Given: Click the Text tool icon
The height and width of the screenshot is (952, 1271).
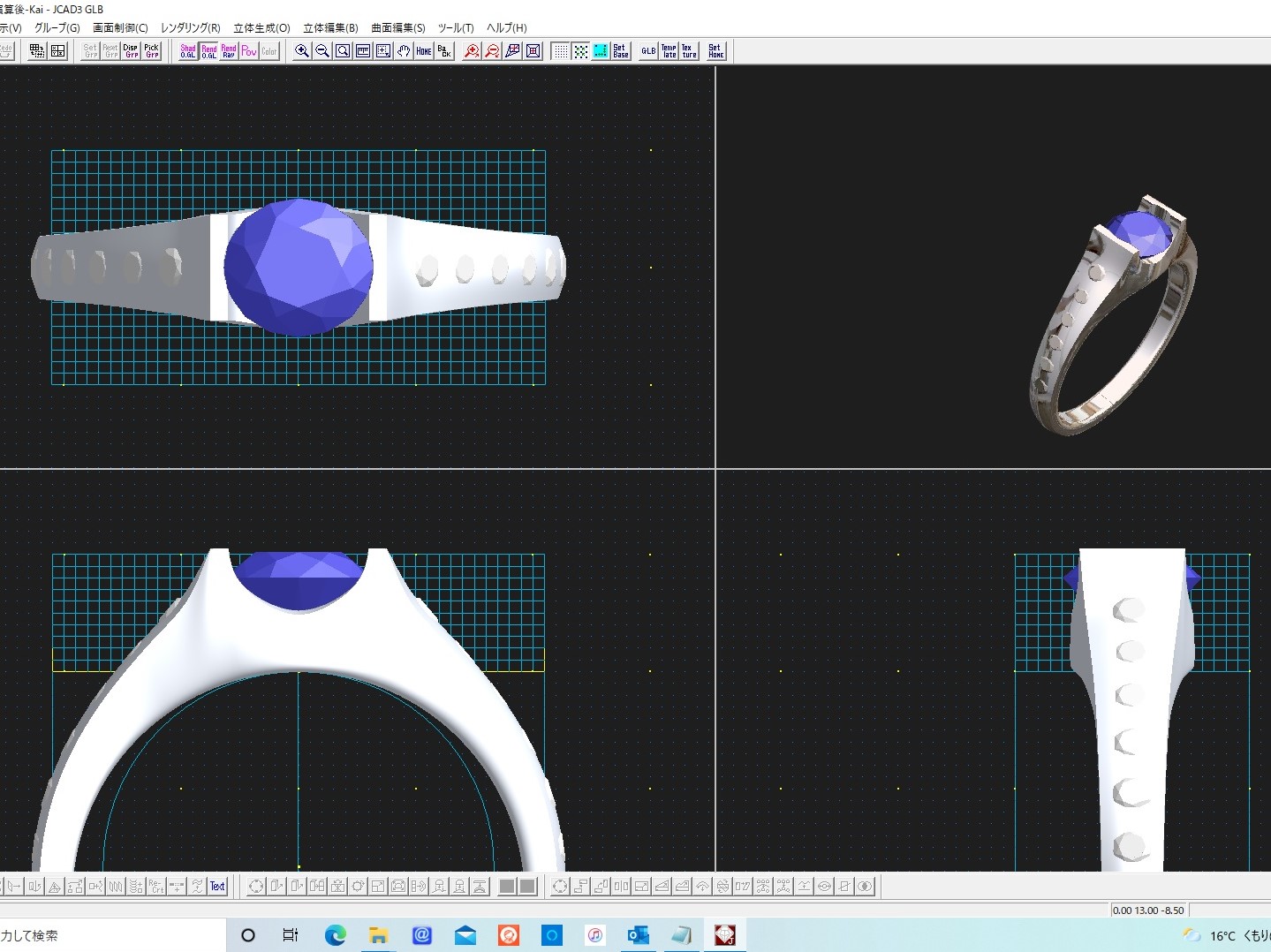Looking at the screenshot, I should coord(217,886).
